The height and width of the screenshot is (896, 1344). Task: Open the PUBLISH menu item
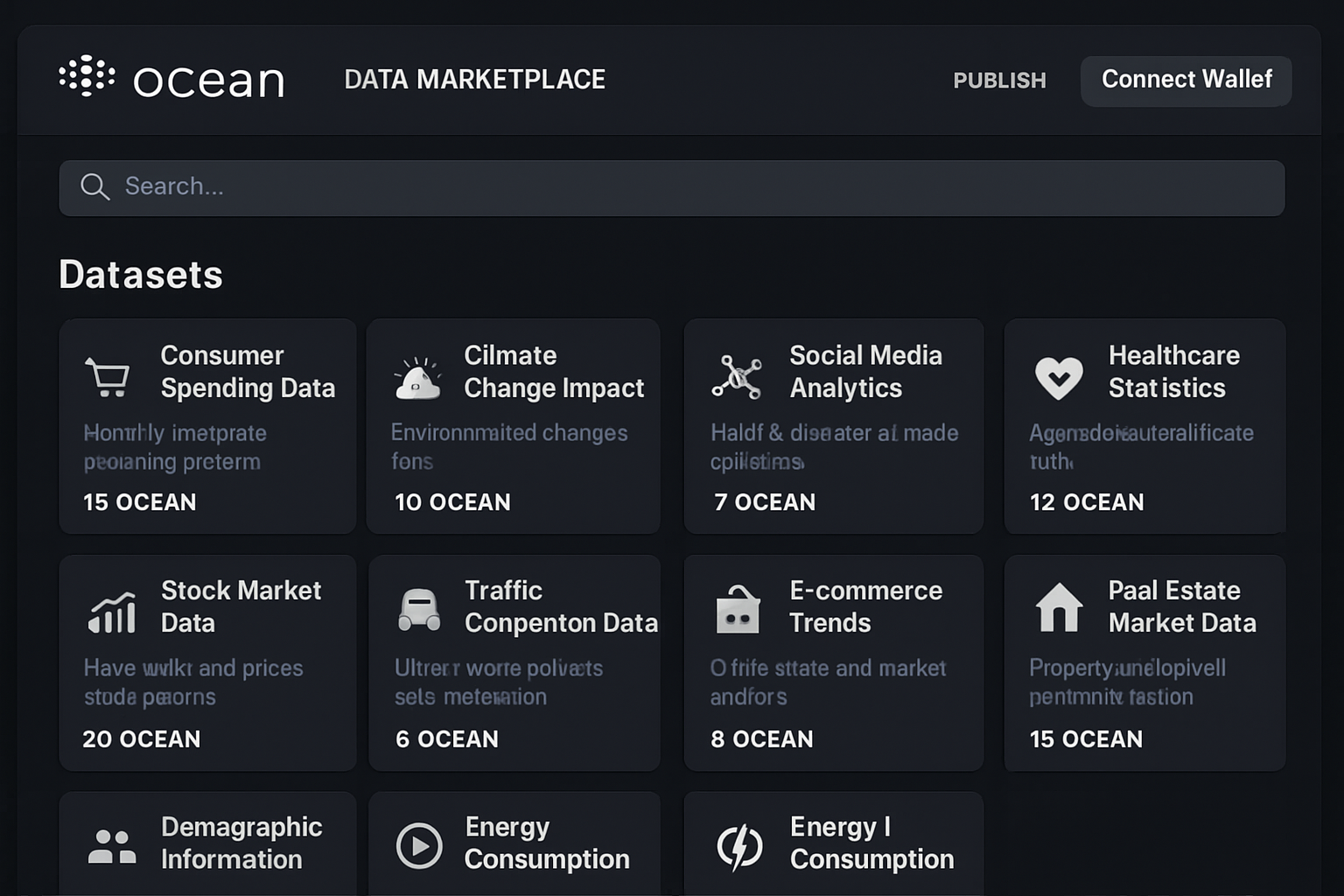pyautogui.click(x=999, y=80)
